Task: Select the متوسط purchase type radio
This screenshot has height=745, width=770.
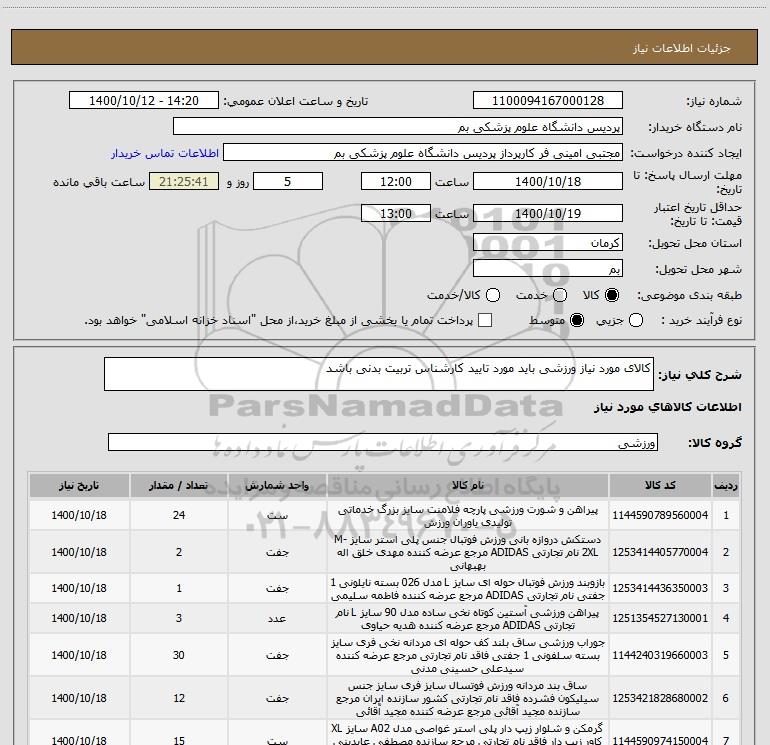Action: coord(577,321)
